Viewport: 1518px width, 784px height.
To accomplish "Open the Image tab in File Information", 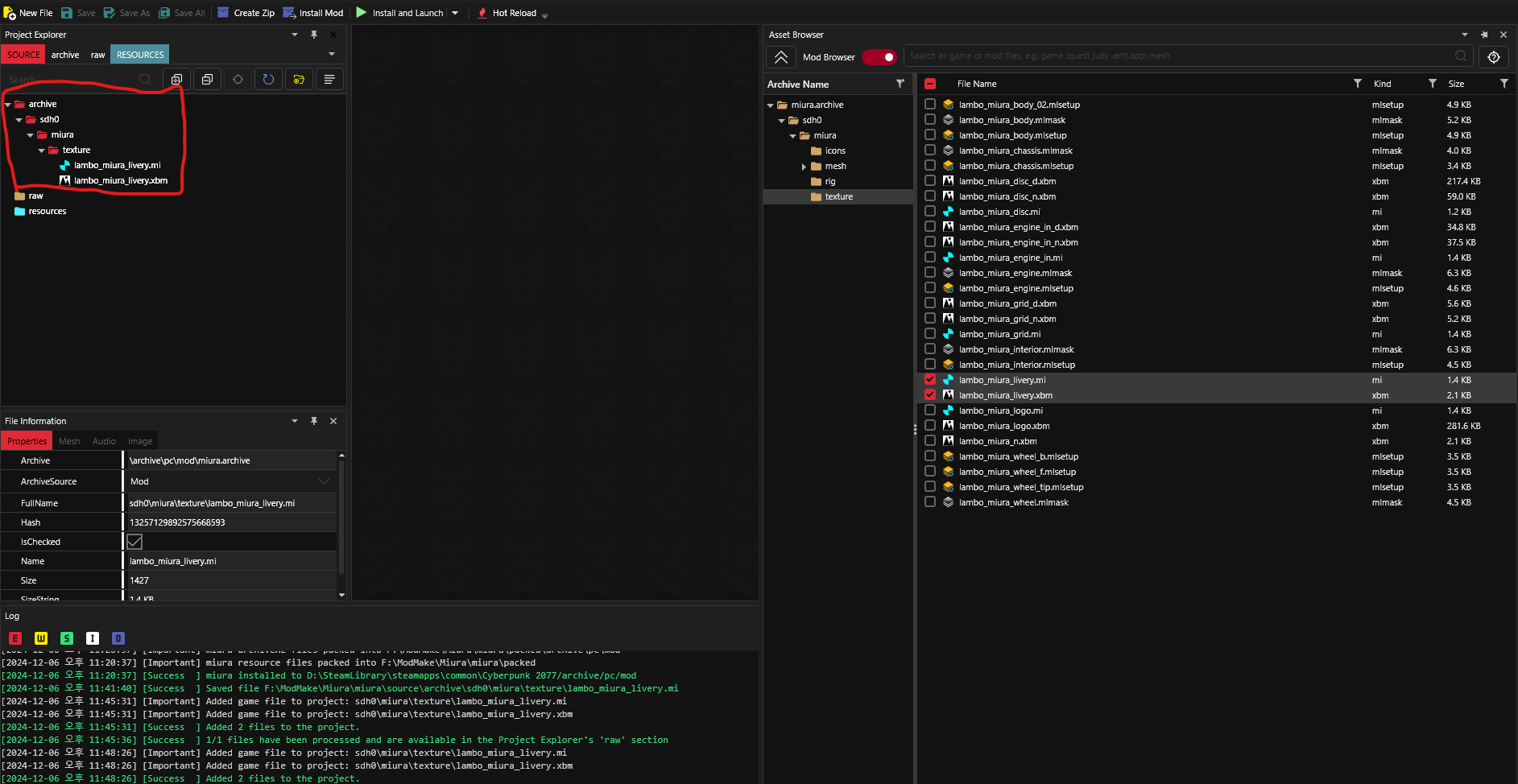I will [140, 441].
